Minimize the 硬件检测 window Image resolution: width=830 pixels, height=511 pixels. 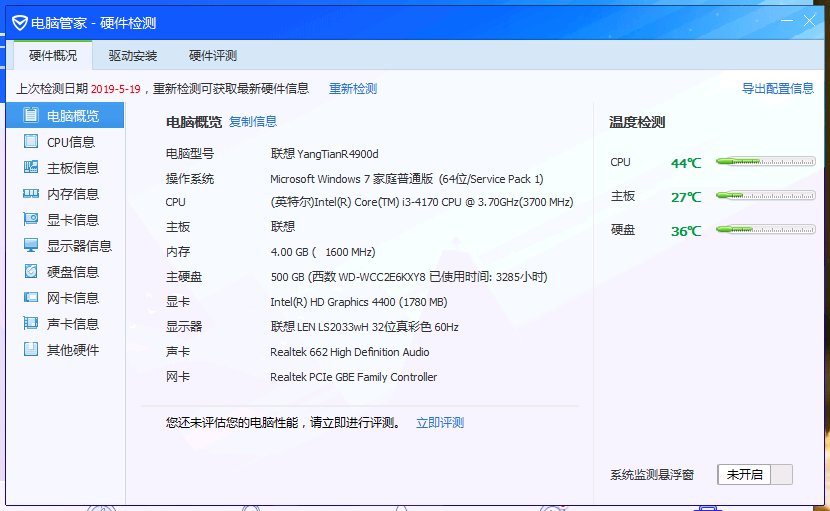click(x=787, y=21)
